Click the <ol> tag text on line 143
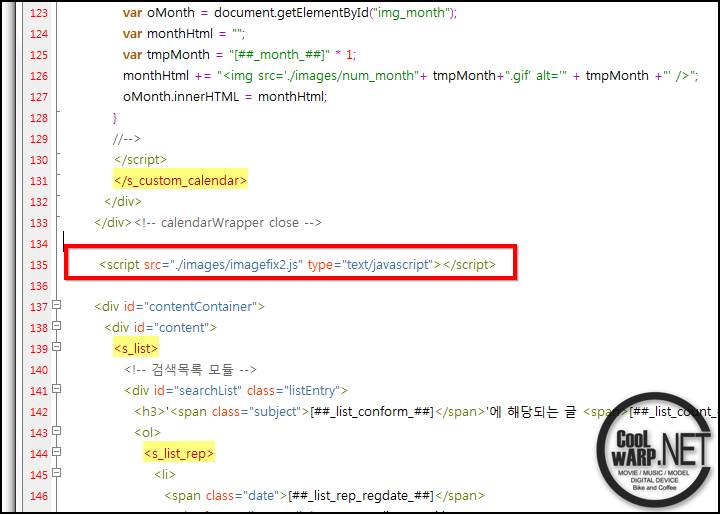Viewport: 720px width, 514px height. pyautogui.click(x=147, y=433)
